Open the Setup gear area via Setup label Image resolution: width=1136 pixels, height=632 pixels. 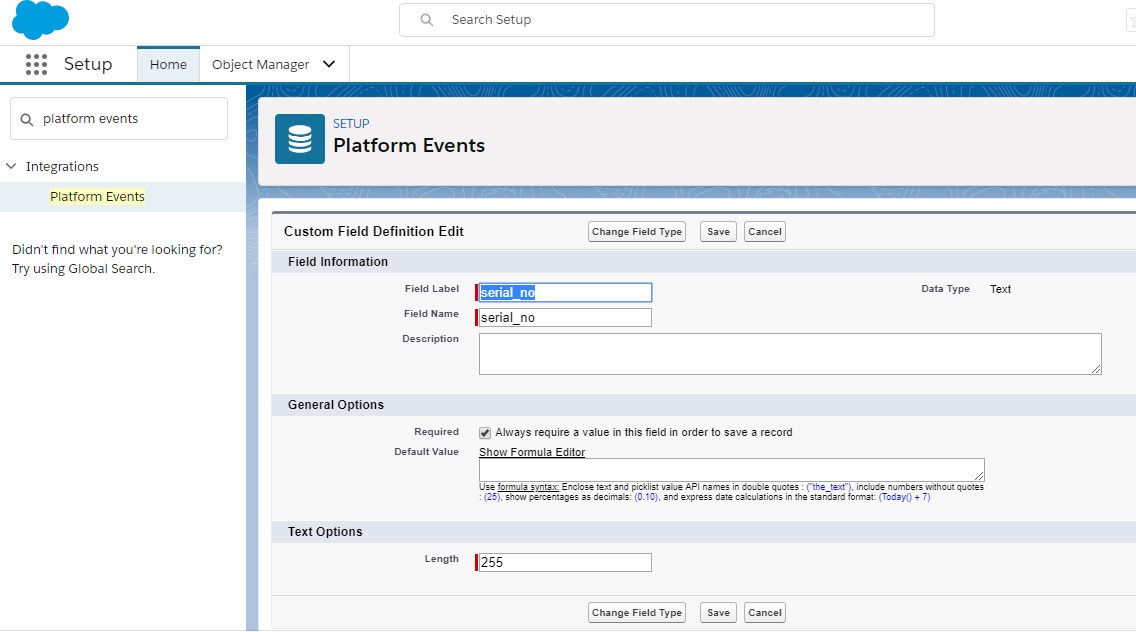[x=87, y=64]
